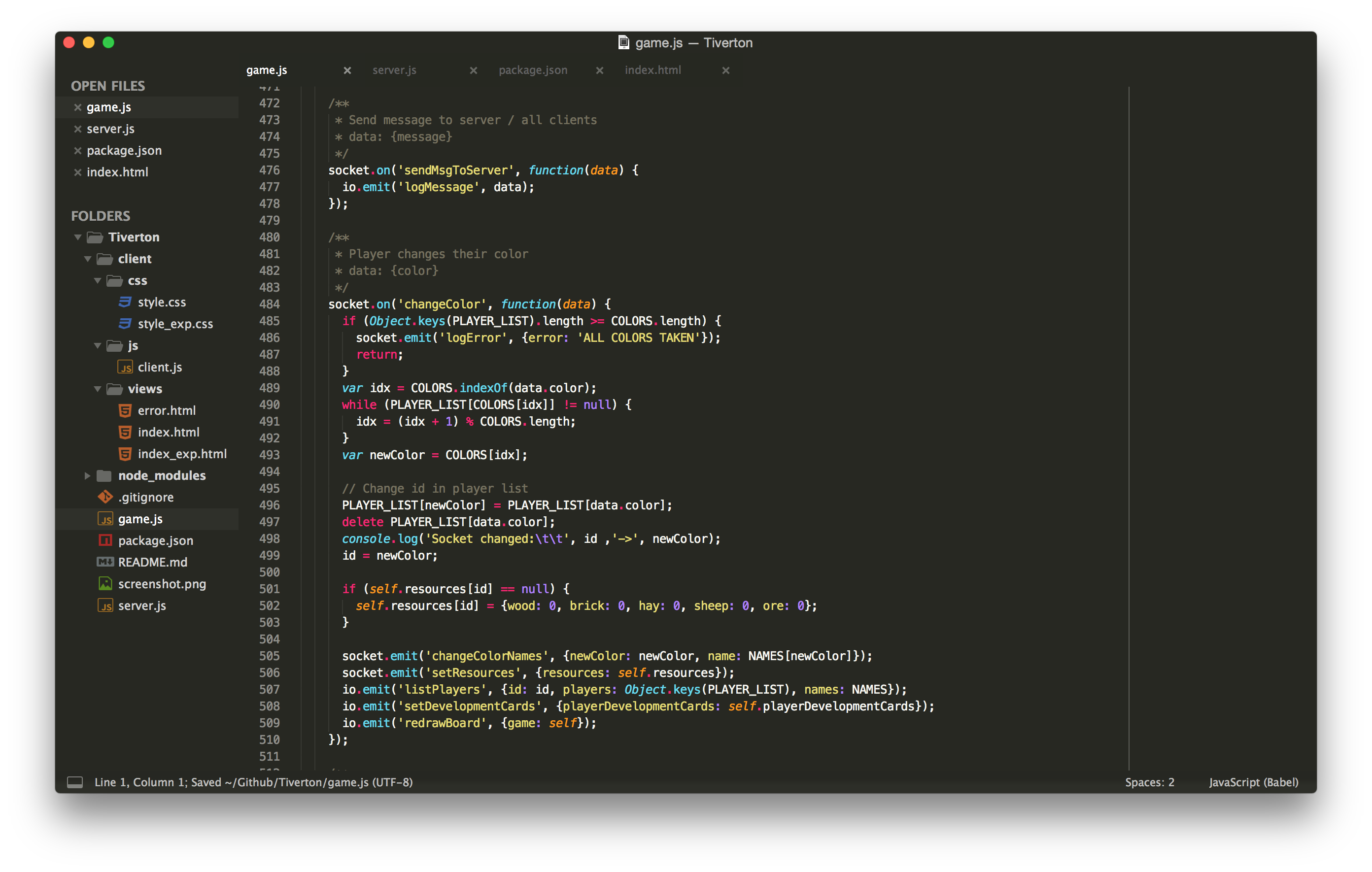Screen dimensions: 1372x872
Task: Open the Spaces: 2 indentation menu
Action: (1149, 782)
